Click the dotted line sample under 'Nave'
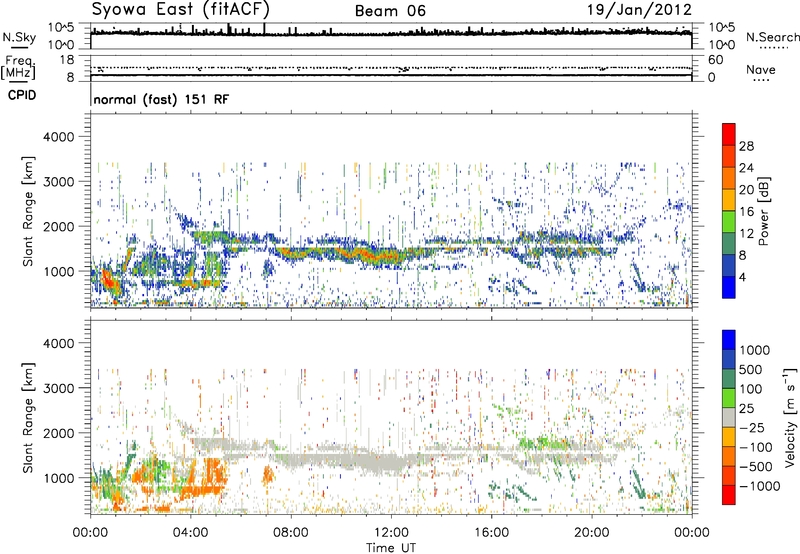This screenshot has height=554, width=800. [x=761, y=81]
